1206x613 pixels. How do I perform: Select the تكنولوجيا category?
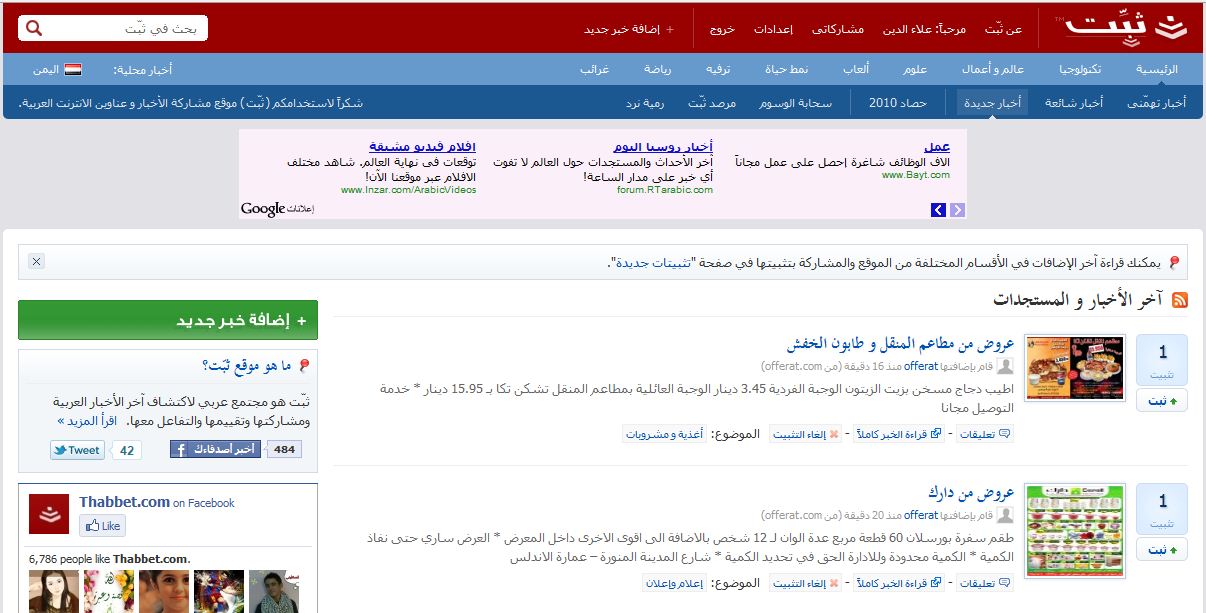1080,69
